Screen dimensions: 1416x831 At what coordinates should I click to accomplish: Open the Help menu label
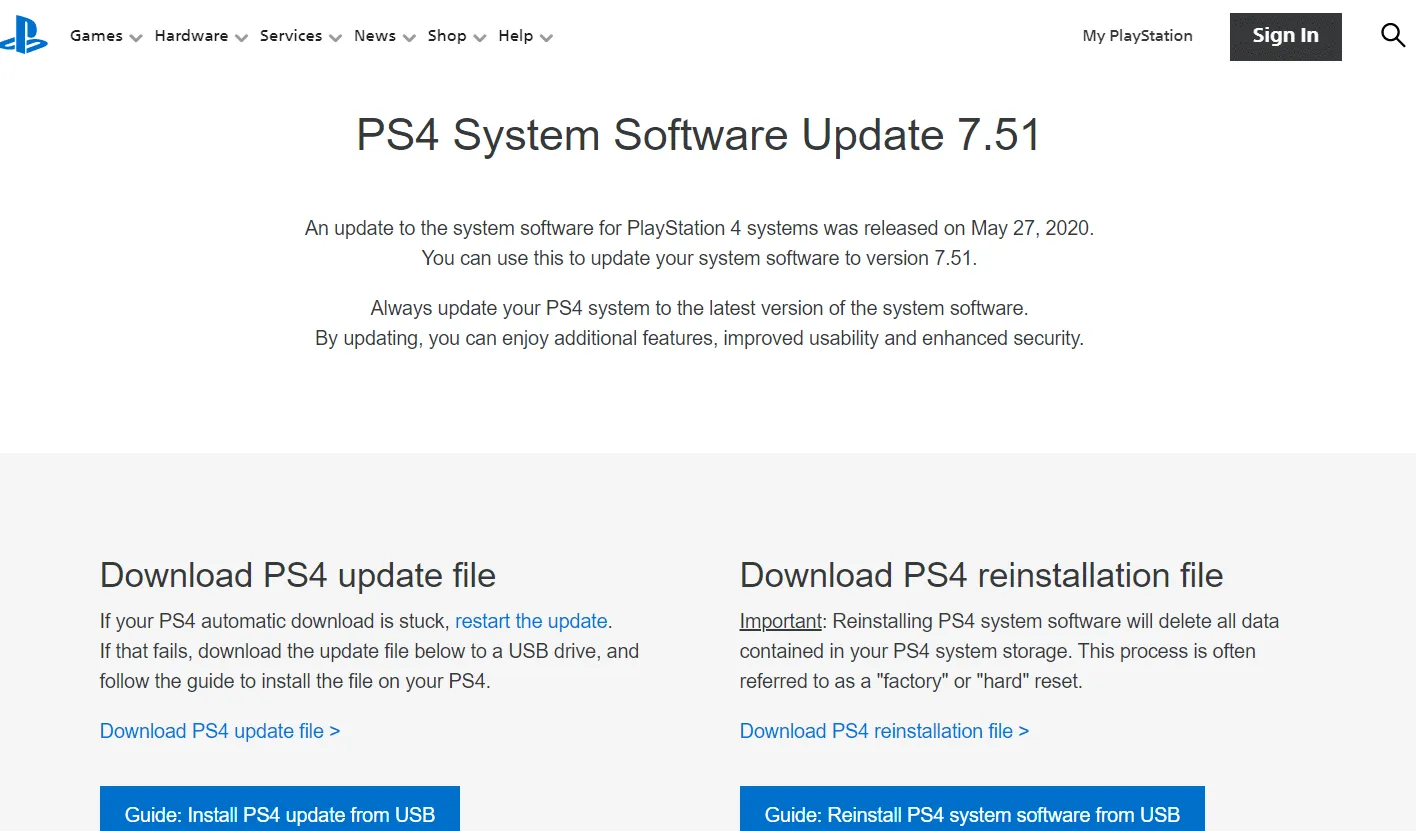(515, 36)
